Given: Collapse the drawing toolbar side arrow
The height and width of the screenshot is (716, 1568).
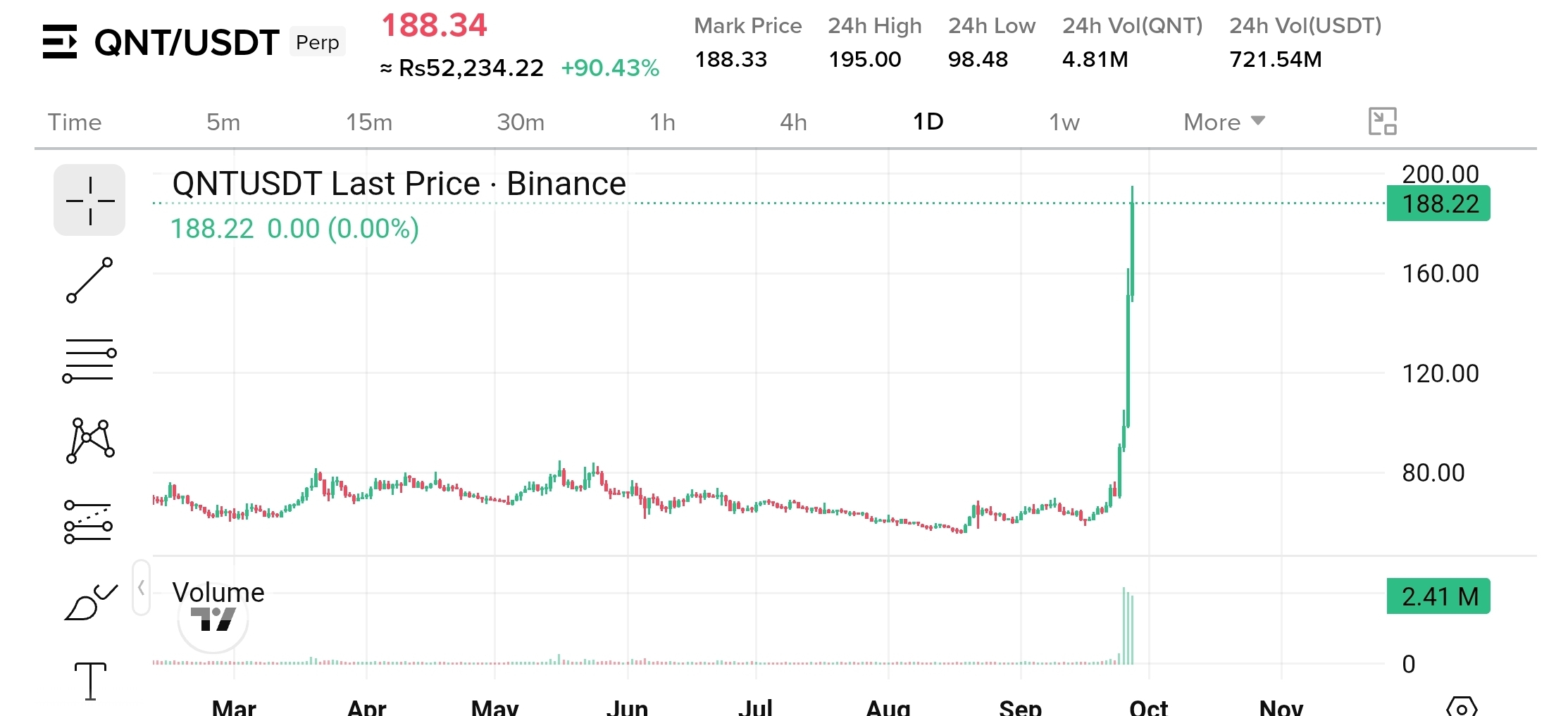Looking at the screenshot, I should click(x=141, y=588).
